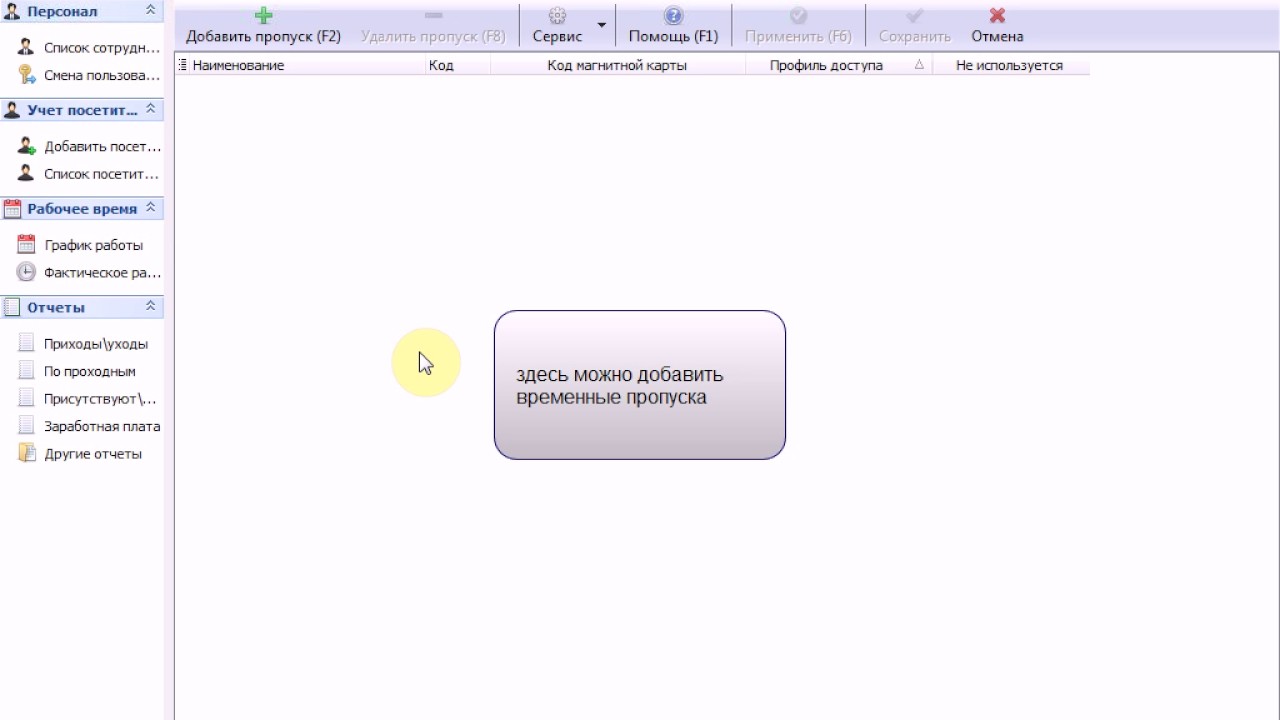
Task: Click the Фактическое рабочее время clock icon
Action: [x=26, y=272]
